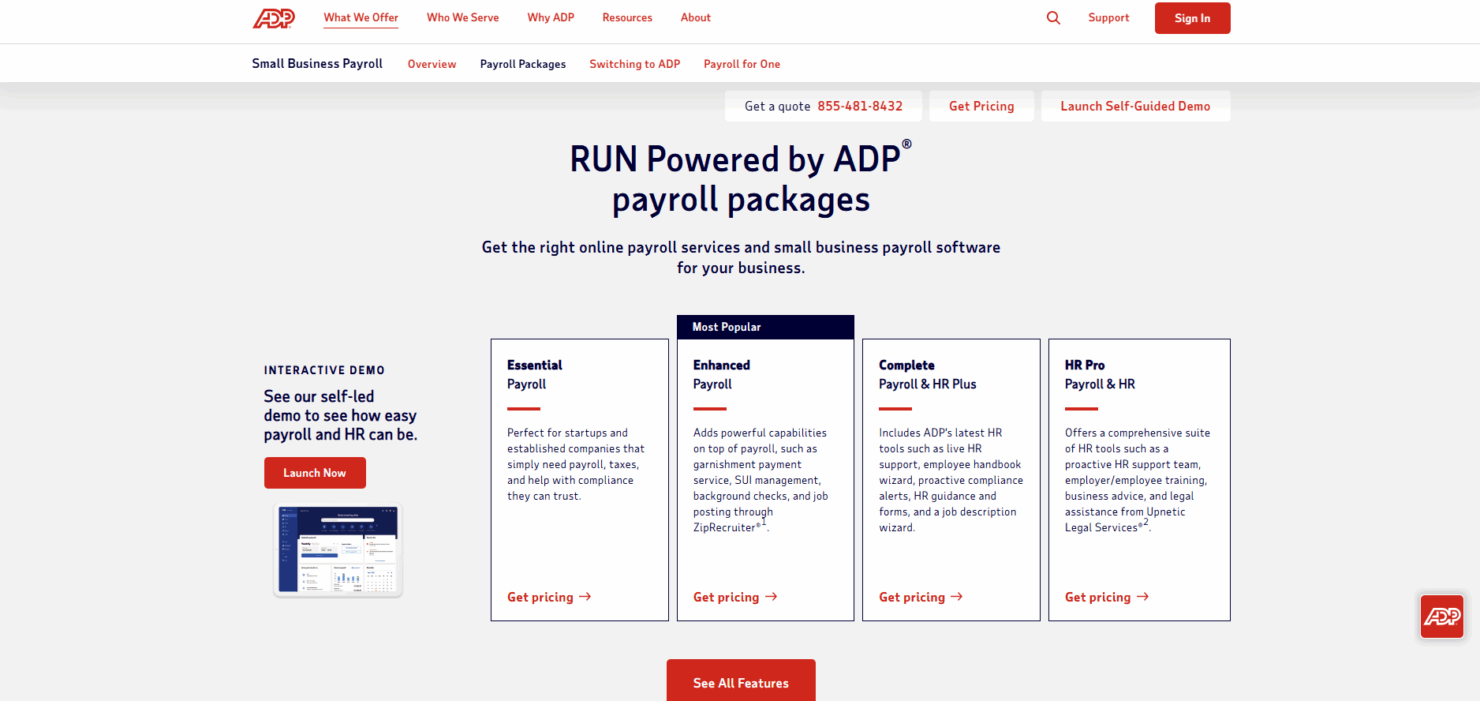Click the Small Business Payroll heading
This screenshot has width=1480, height=701.
317,64
